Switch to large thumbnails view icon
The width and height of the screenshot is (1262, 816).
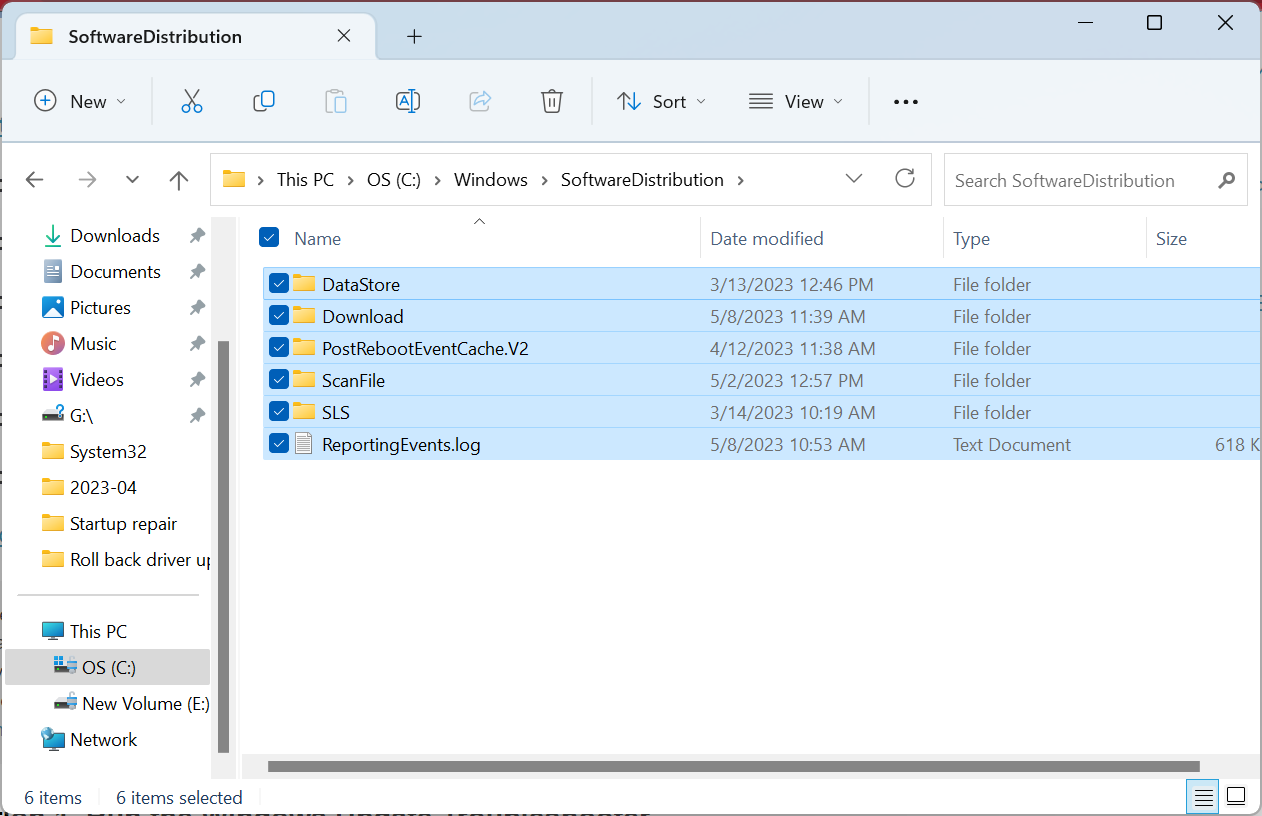[1236, 797]
